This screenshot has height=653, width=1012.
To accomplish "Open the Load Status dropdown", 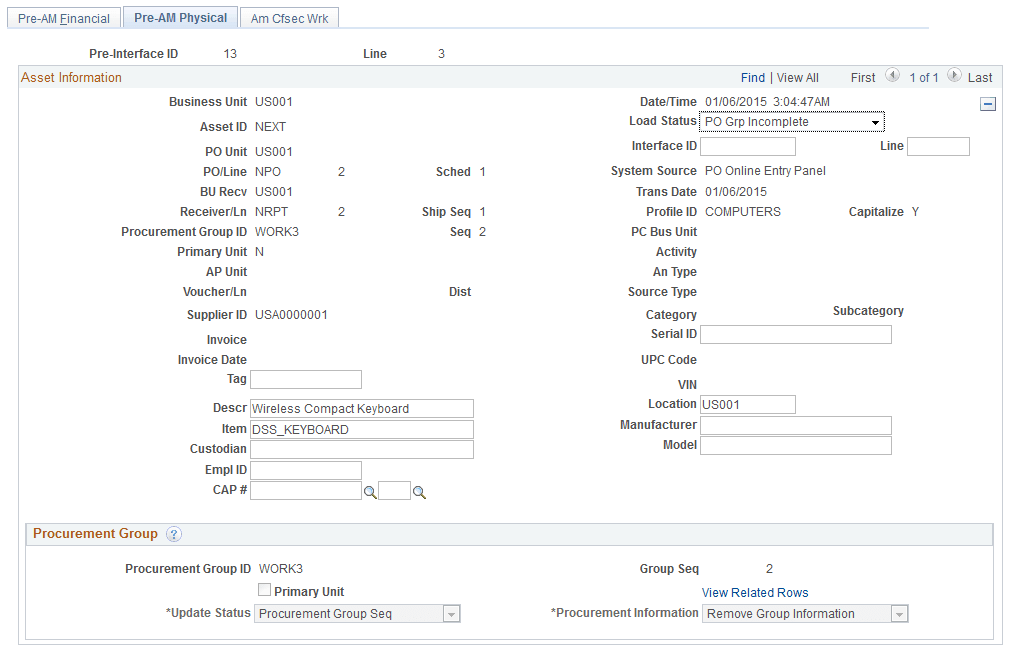I will point(792,122).
